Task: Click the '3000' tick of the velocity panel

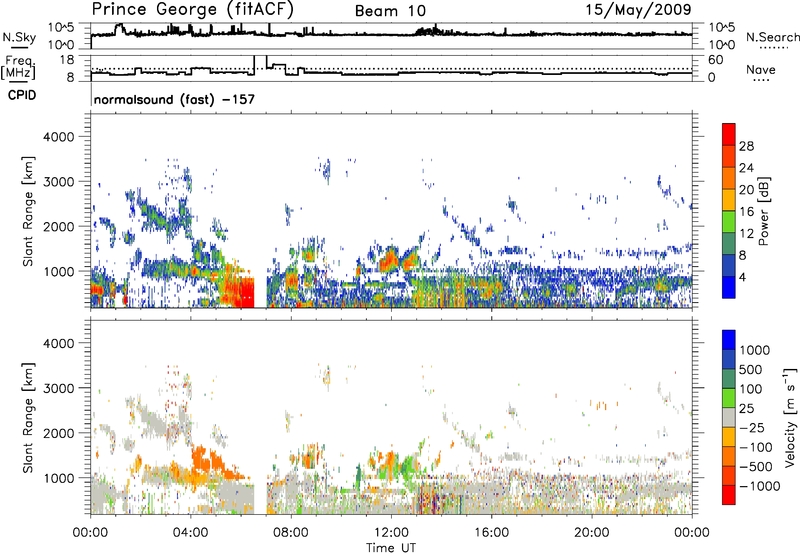Action: [59, 388]
